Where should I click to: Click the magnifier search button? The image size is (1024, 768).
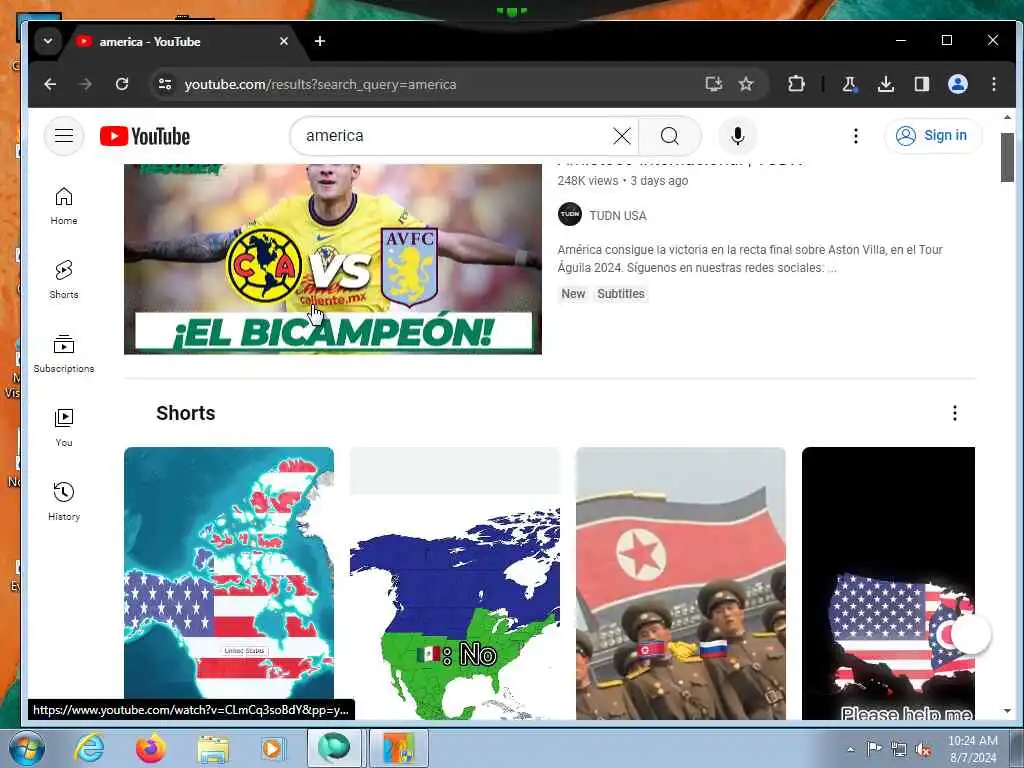point(669,136)
